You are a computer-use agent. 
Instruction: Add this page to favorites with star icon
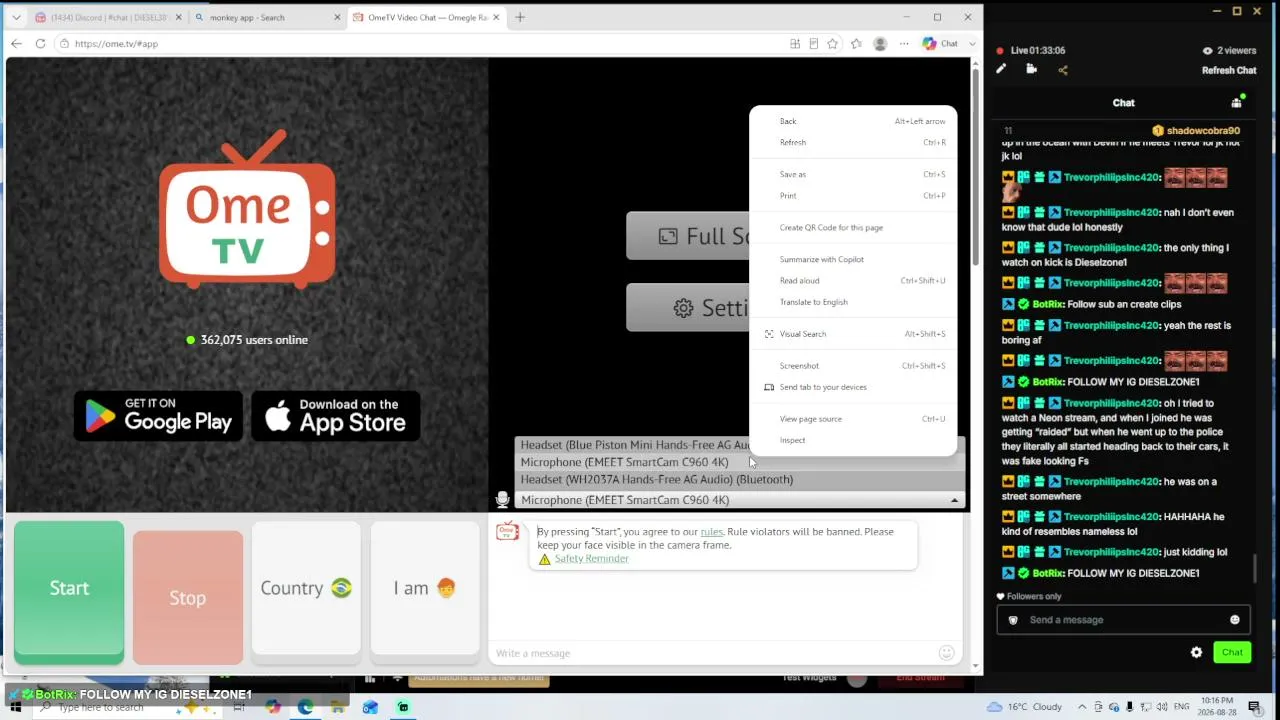832,44
